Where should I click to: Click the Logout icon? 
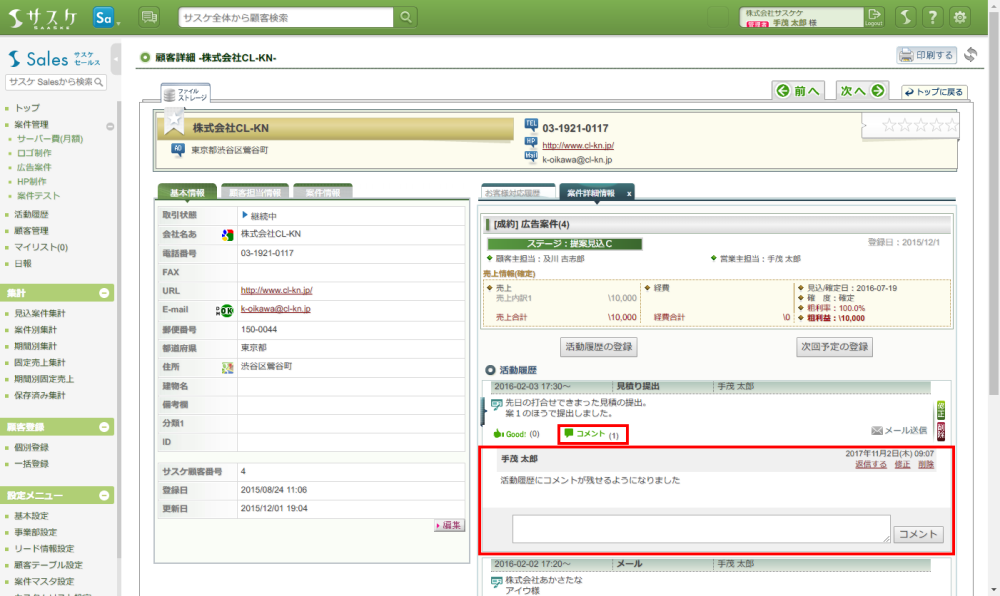pos(874,17)
